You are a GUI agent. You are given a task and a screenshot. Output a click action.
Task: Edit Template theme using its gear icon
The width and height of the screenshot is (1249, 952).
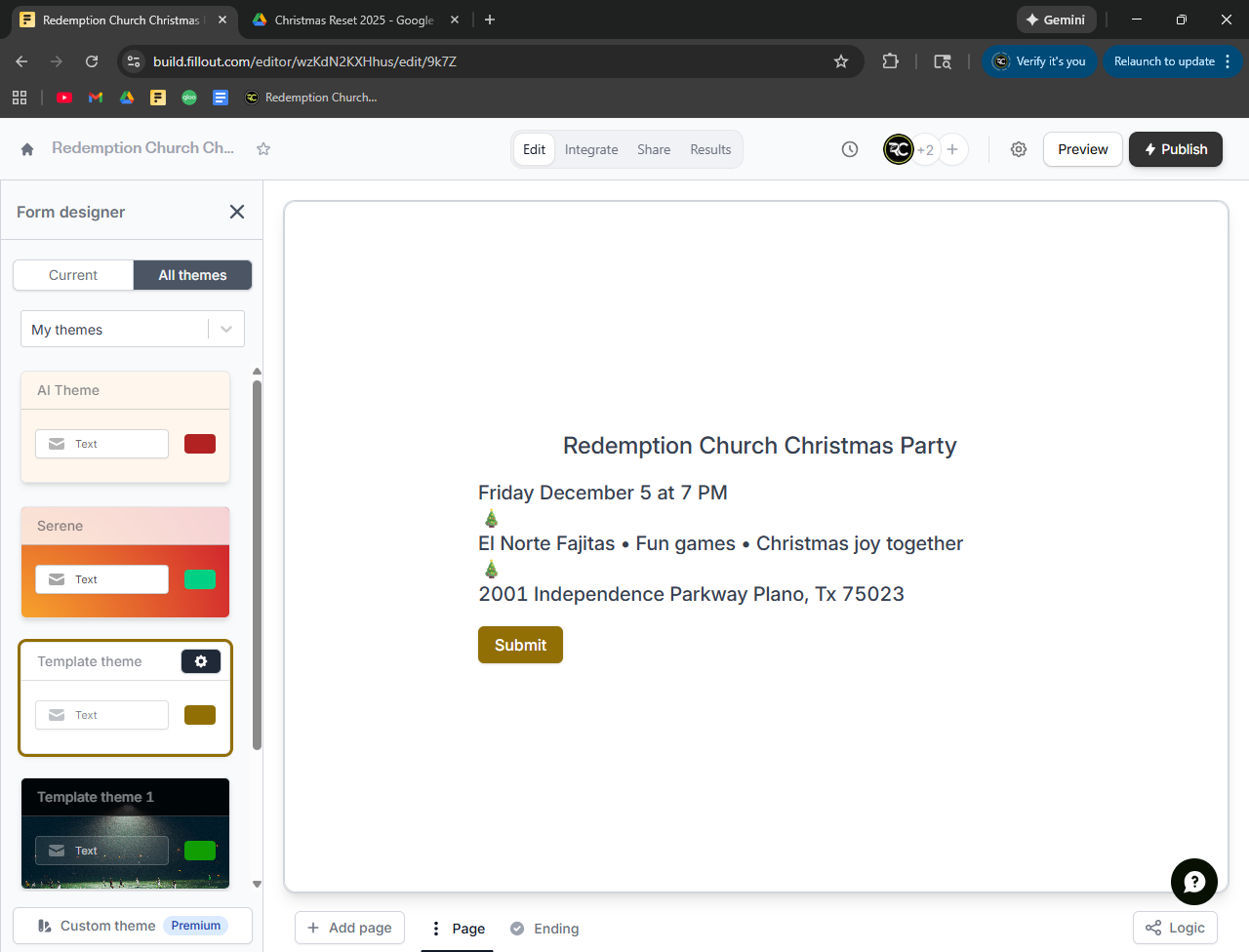pyautogui.click(x=201, y=661)
